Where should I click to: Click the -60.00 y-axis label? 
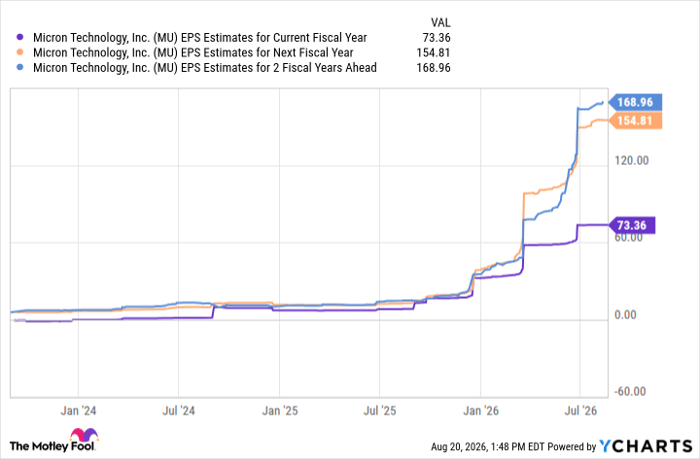(x=630, y=392)
